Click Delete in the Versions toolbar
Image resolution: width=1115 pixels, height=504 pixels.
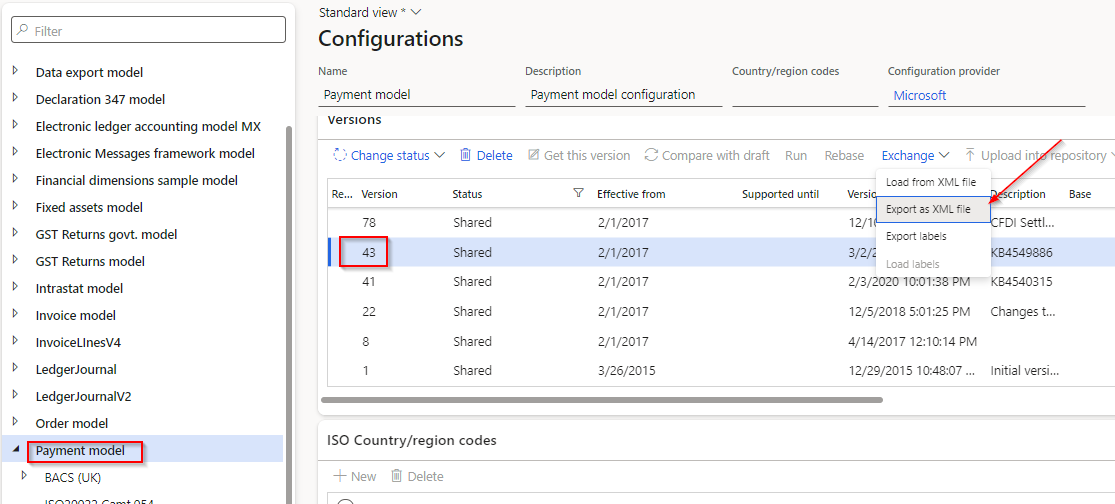(486, 155)
